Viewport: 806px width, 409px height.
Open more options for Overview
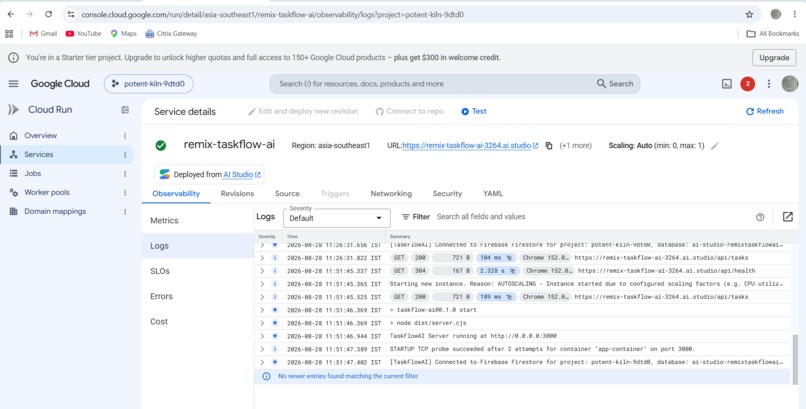point(125,136)
